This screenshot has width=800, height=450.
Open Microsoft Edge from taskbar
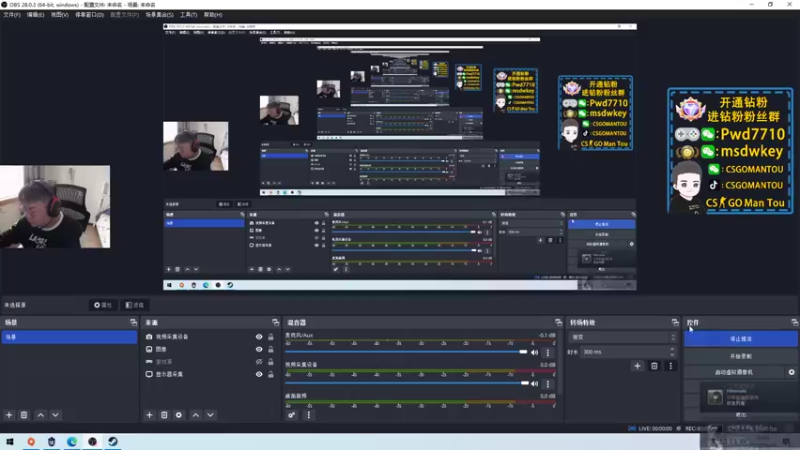72,441
